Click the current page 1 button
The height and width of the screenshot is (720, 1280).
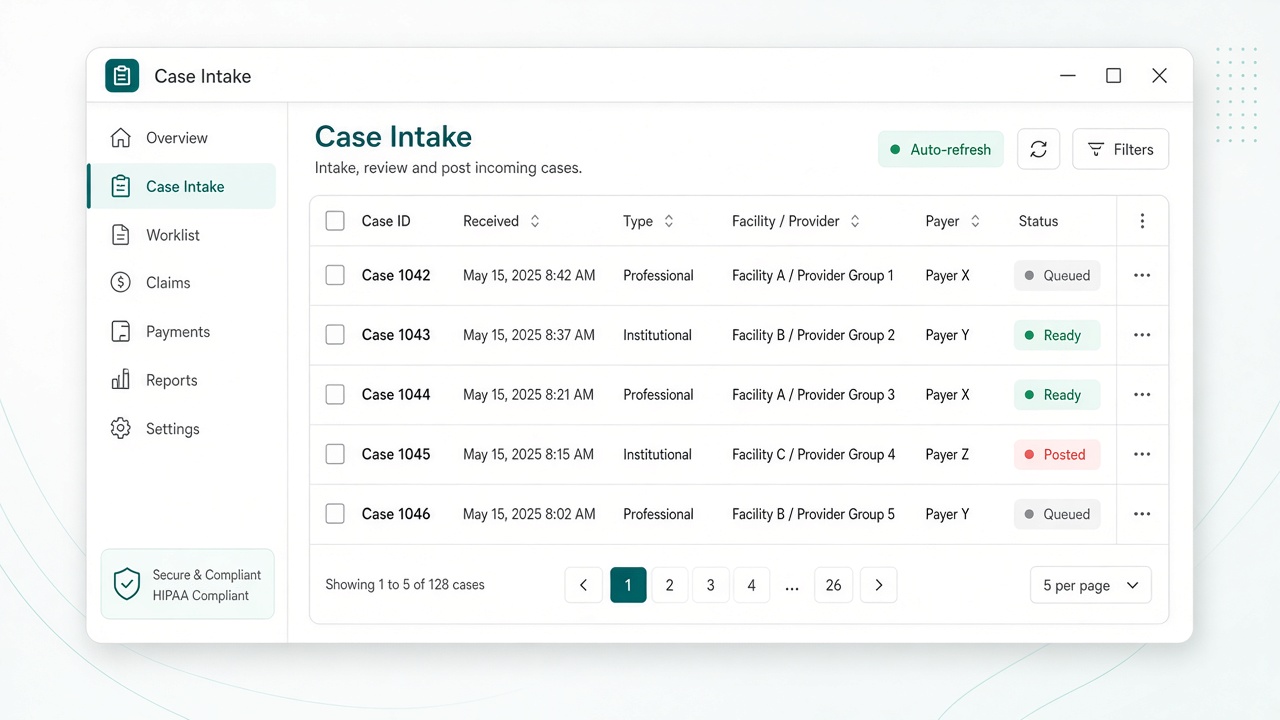(x=628, y=585)
